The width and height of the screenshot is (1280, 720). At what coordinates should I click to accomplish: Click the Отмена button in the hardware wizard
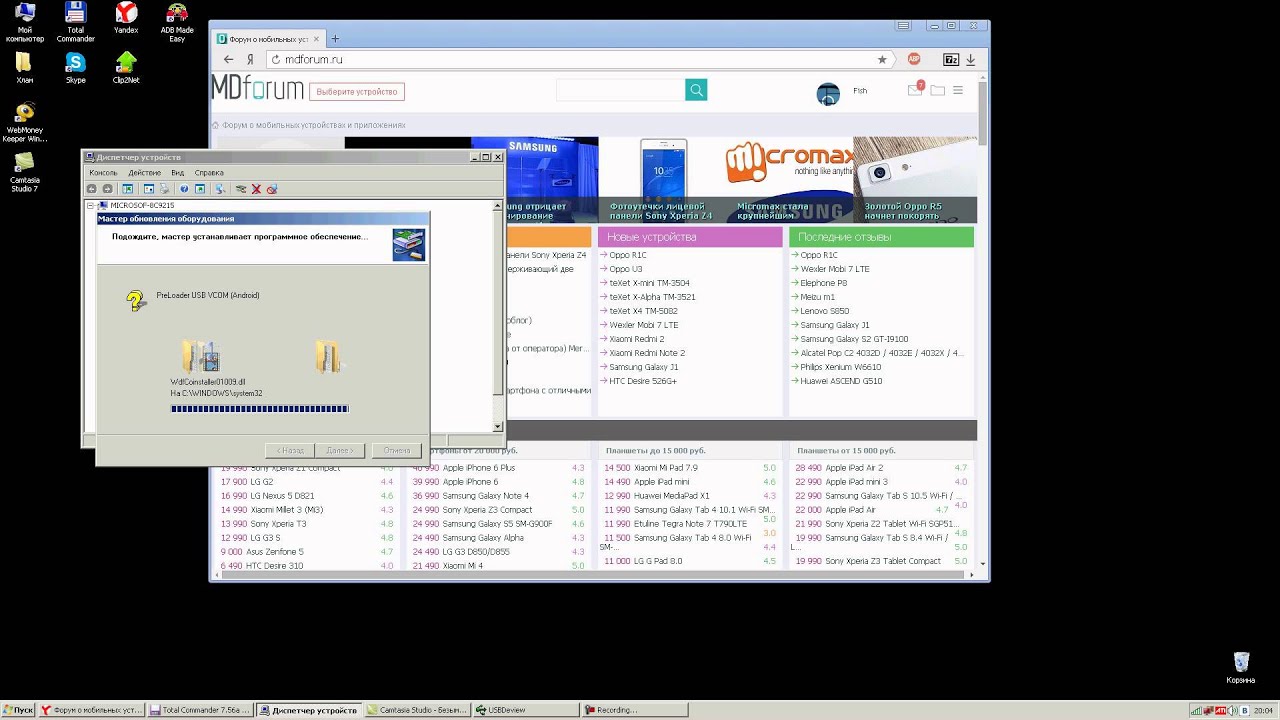pos(397,450)
